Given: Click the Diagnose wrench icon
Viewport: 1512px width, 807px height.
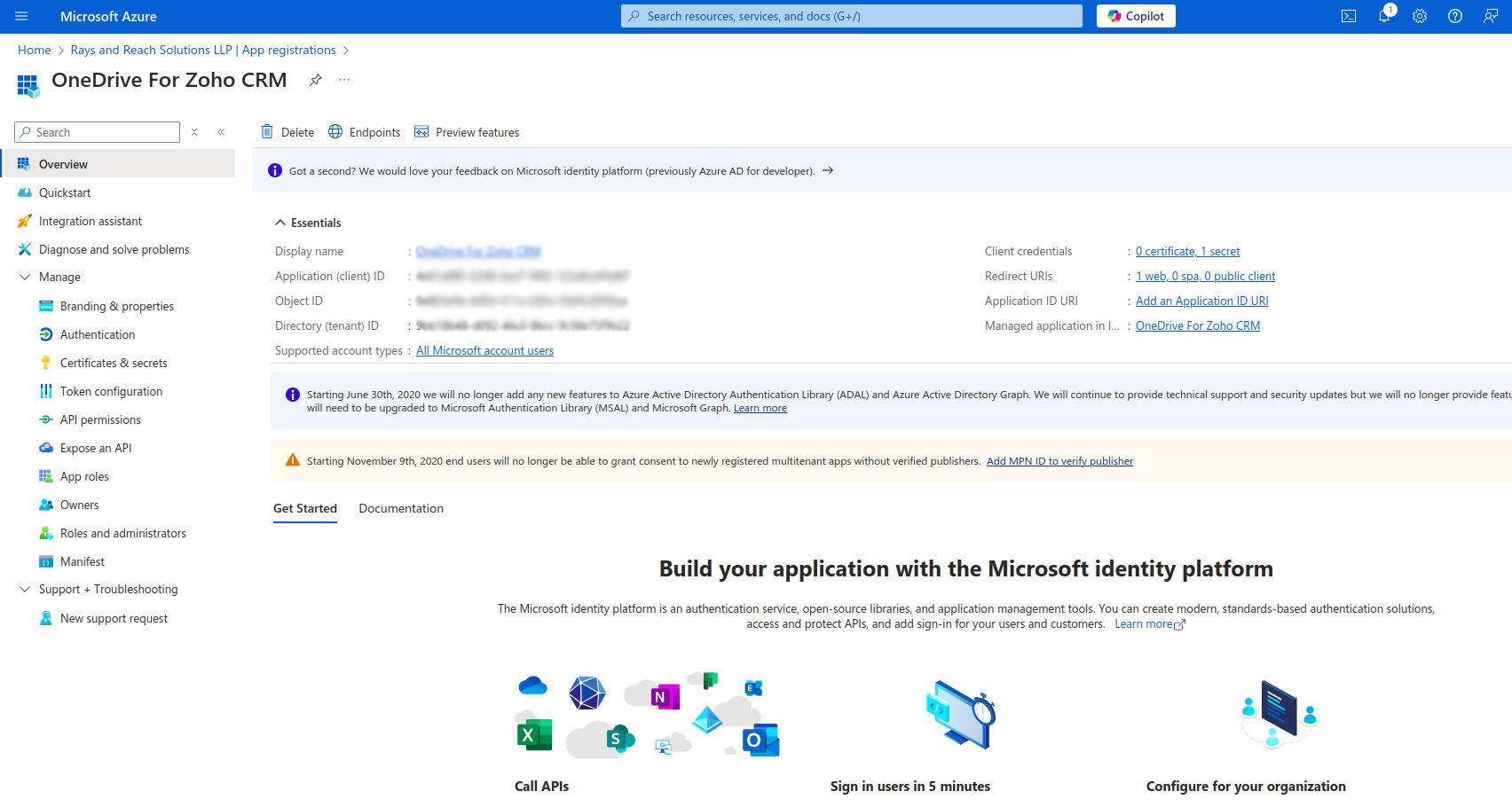Looking at the screenshot, I should coord(25,249).
